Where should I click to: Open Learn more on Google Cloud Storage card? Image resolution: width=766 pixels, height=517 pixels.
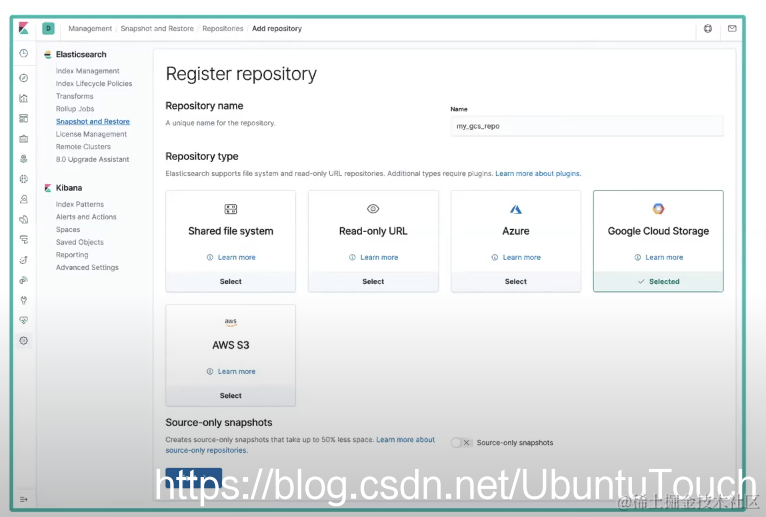click(659, 258)
